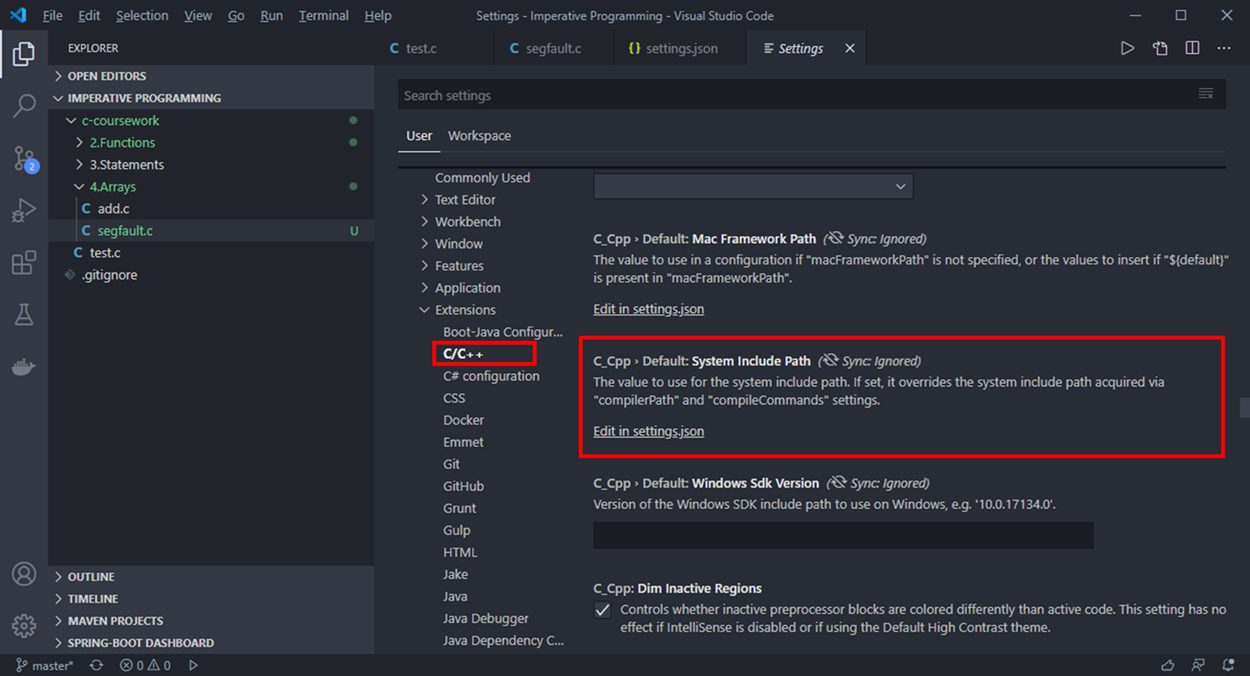The height and width of the screenshot is (676, 1250).
Task: Open the editor More Actions ellipsis
Action: (1224, 48)
